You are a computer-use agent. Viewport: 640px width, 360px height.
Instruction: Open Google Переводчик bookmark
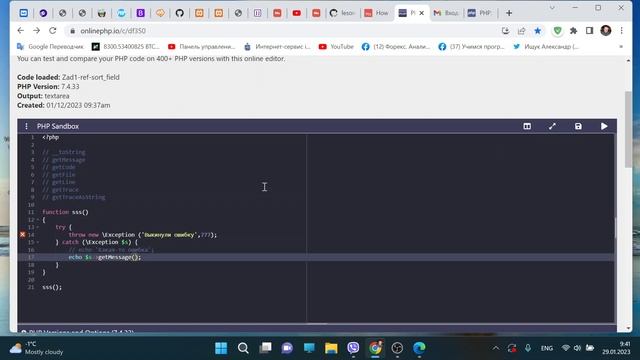(50, 47)
